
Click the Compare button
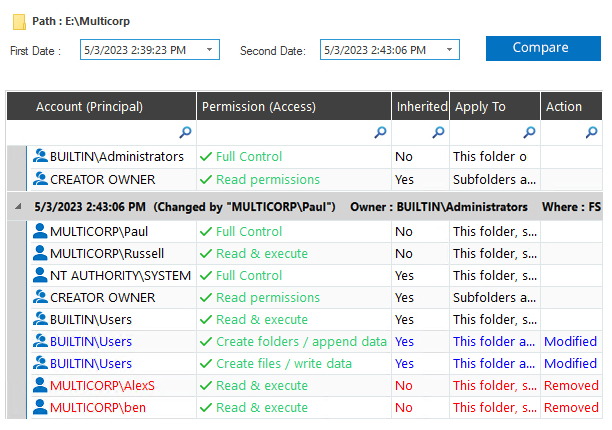click(x=543, y=48)
